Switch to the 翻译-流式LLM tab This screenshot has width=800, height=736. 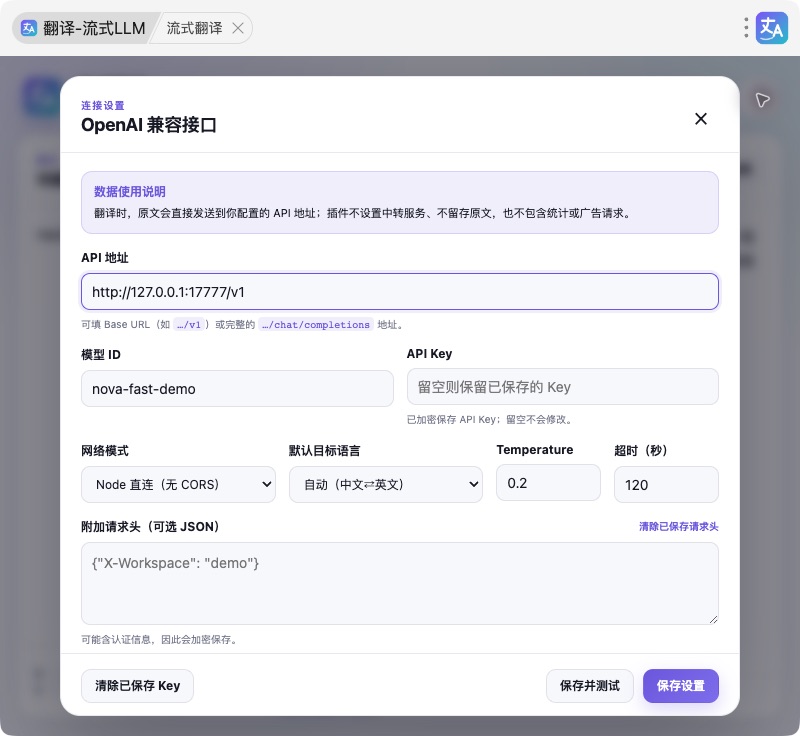coord(83,28)
